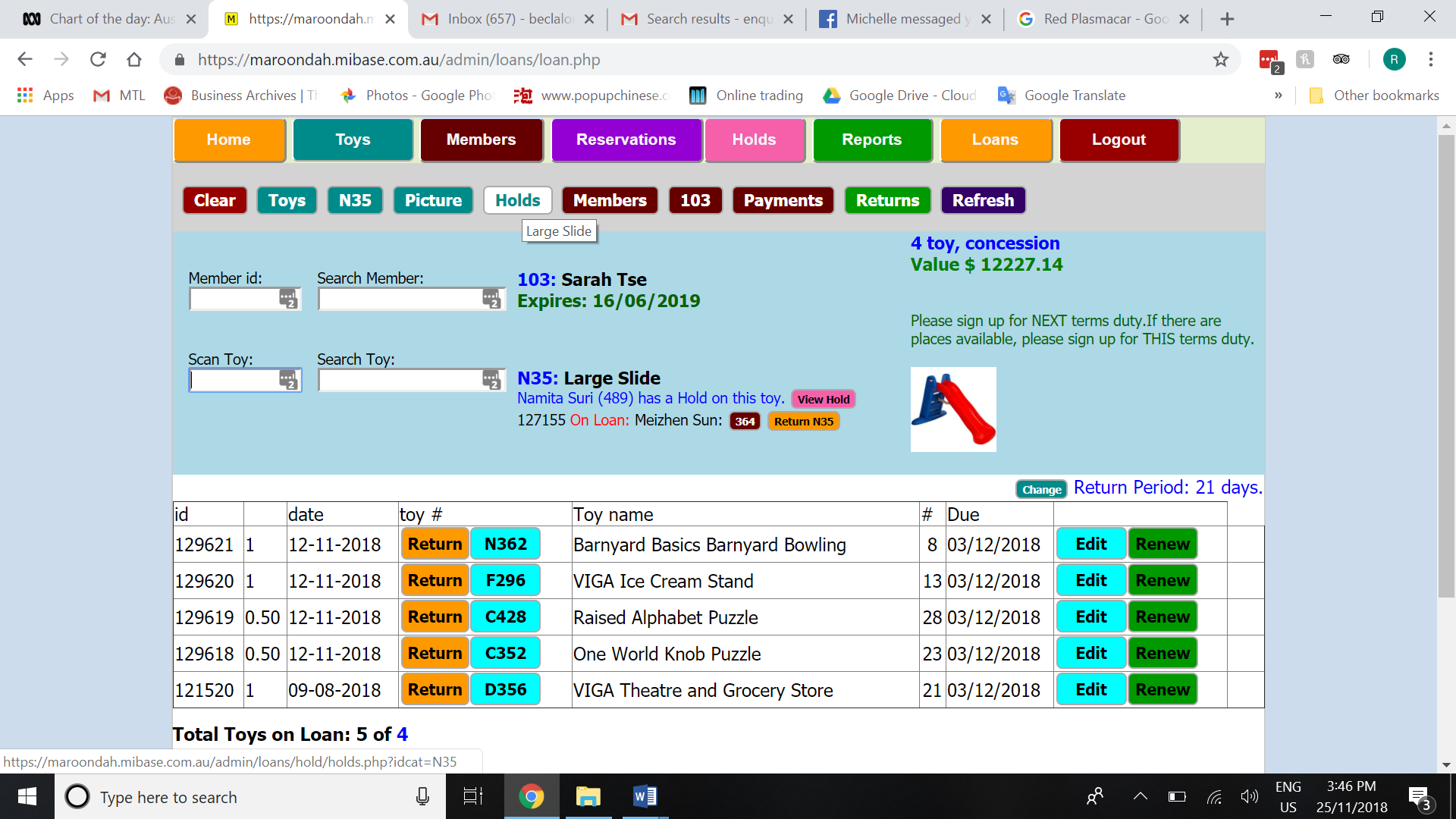Screen dimensions: 1456x819
Task: Click the Windows Start button
Action: point(27,796)
